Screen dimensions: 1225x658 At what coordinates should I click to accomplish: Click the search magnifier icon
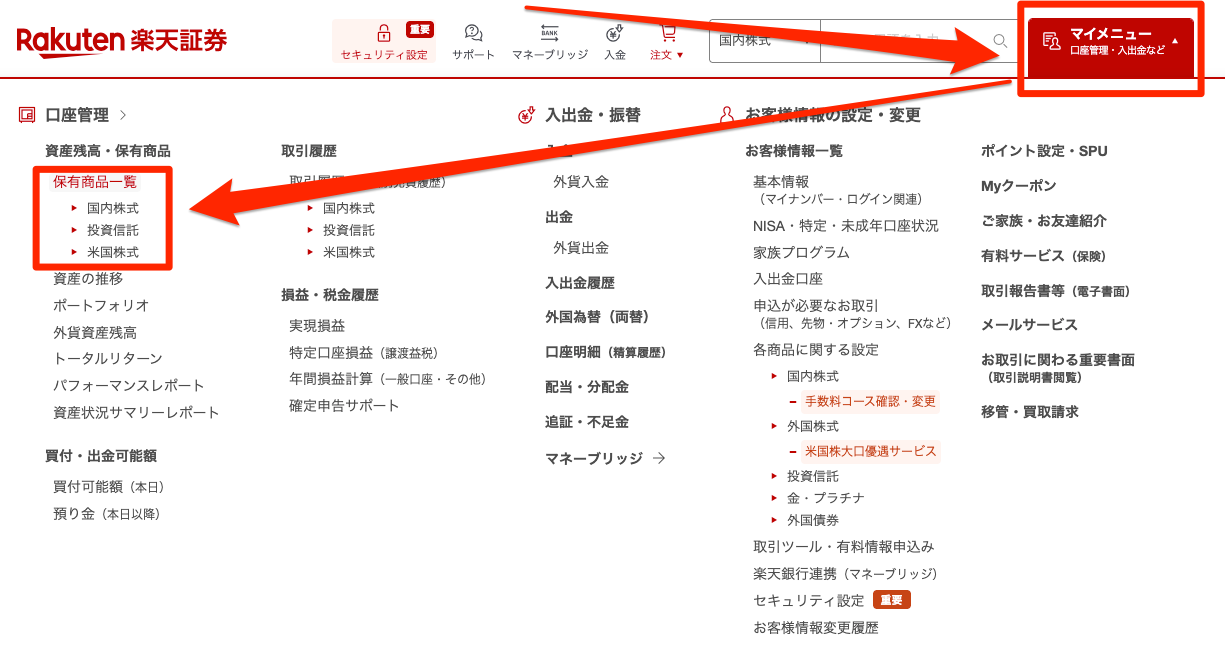pyautogui.click(x=999, y=41)
